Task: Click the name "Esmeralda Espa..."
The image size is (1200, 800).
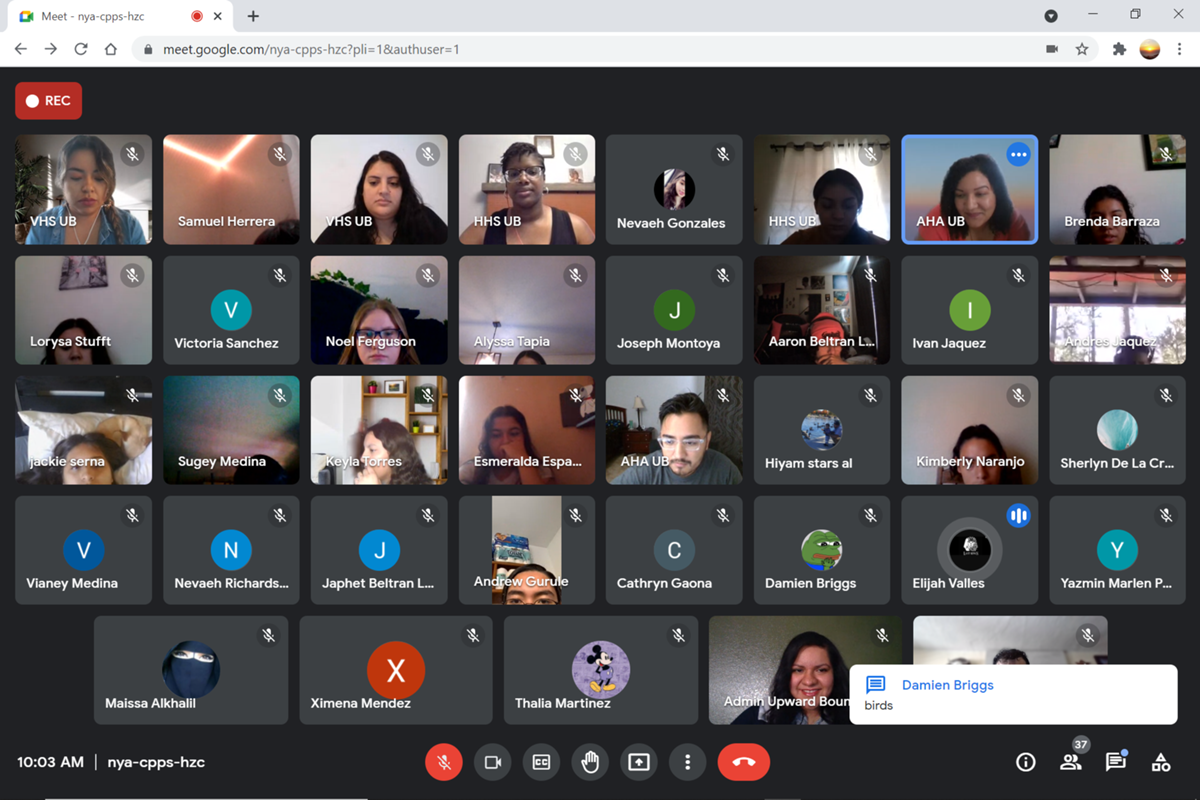Action: [x=527, y=462]
